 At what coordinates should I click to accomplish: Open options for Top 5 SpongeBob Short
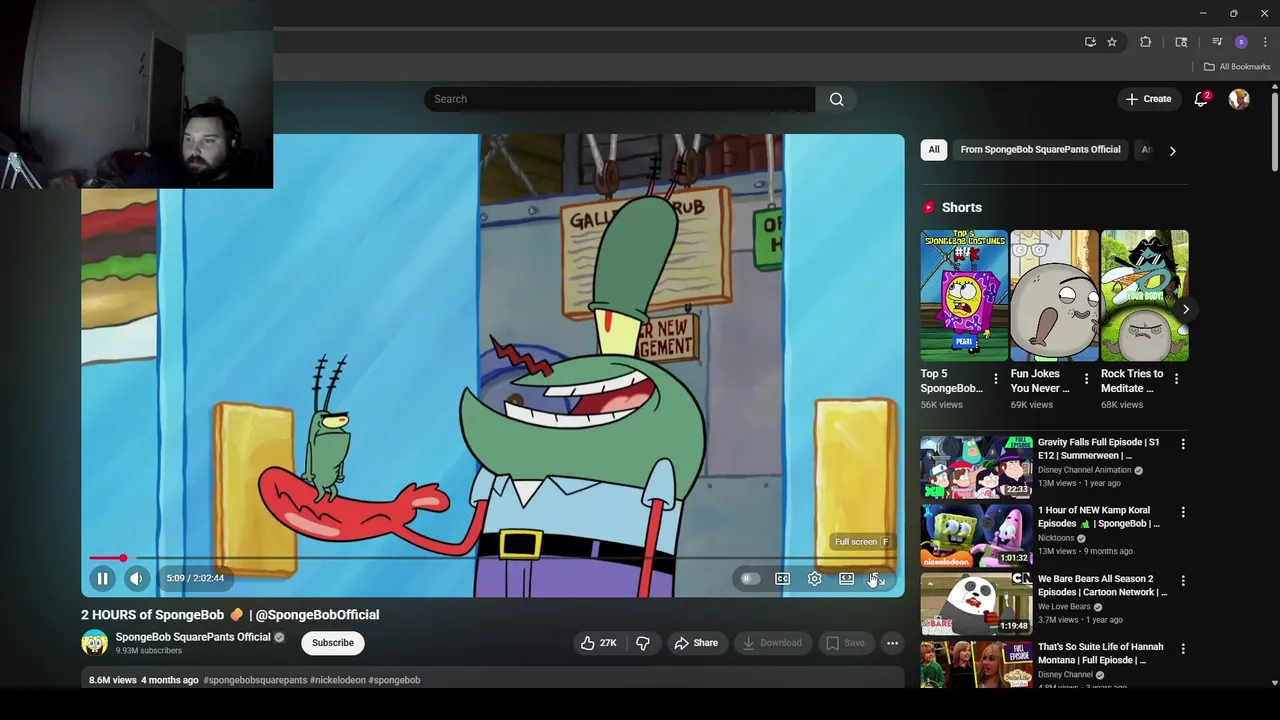pyautogui.click(x=995, y=379)
